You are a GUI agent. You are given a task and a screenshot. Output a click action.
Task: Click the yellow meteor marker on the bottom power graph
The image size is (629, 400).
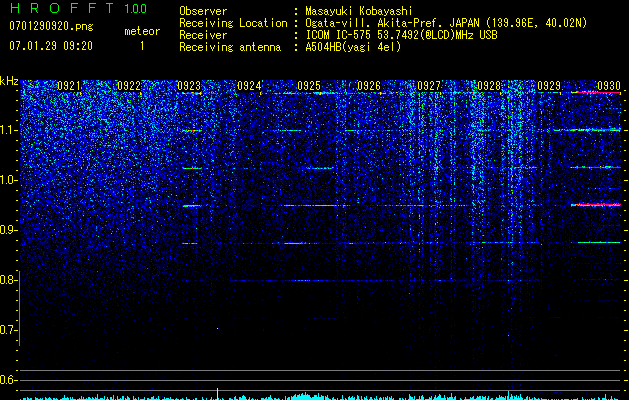217,393
